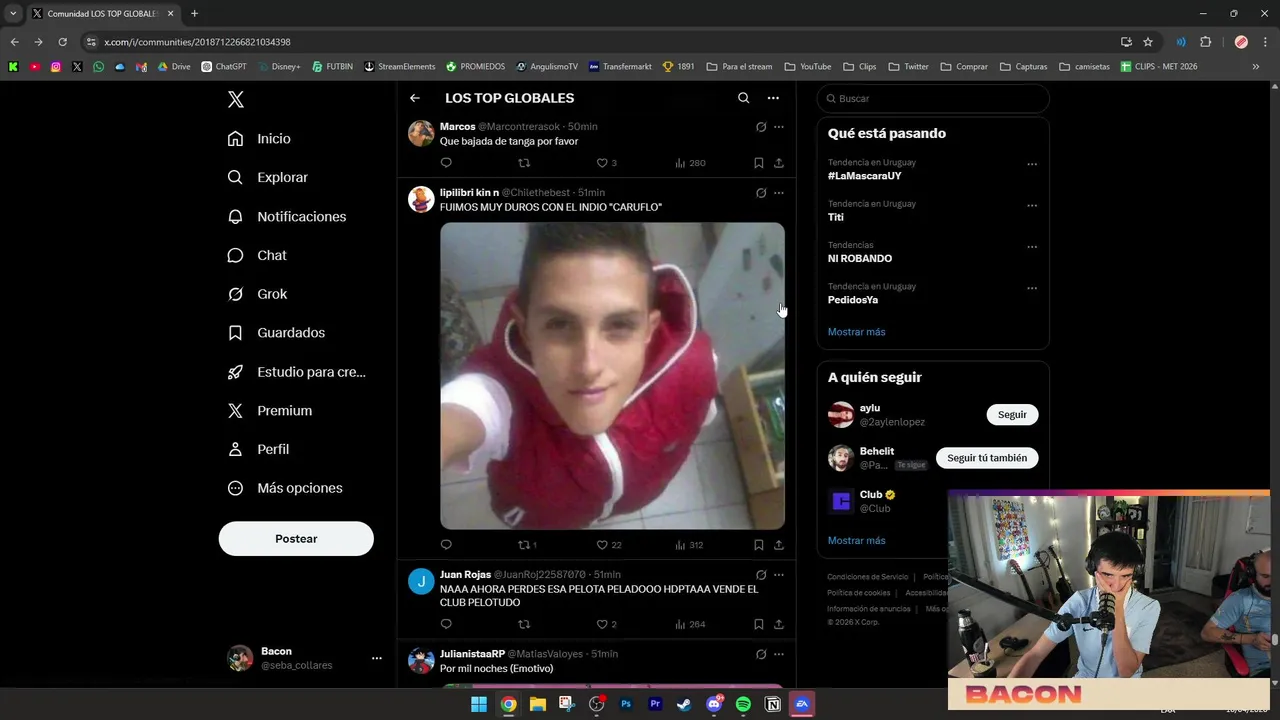The image size is (1280, 720).
Task: Share Marcos's post
Action: (779, 163)
